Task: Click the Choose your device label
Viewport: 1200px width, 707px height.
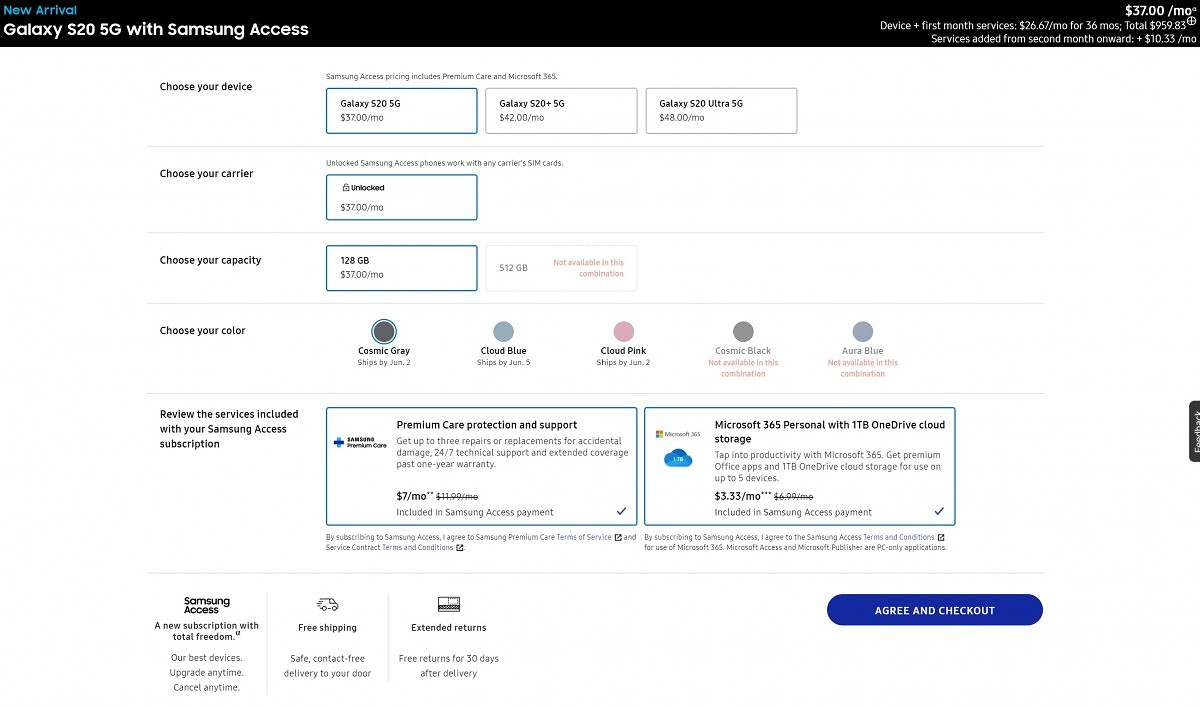Action: click(206, 87)
